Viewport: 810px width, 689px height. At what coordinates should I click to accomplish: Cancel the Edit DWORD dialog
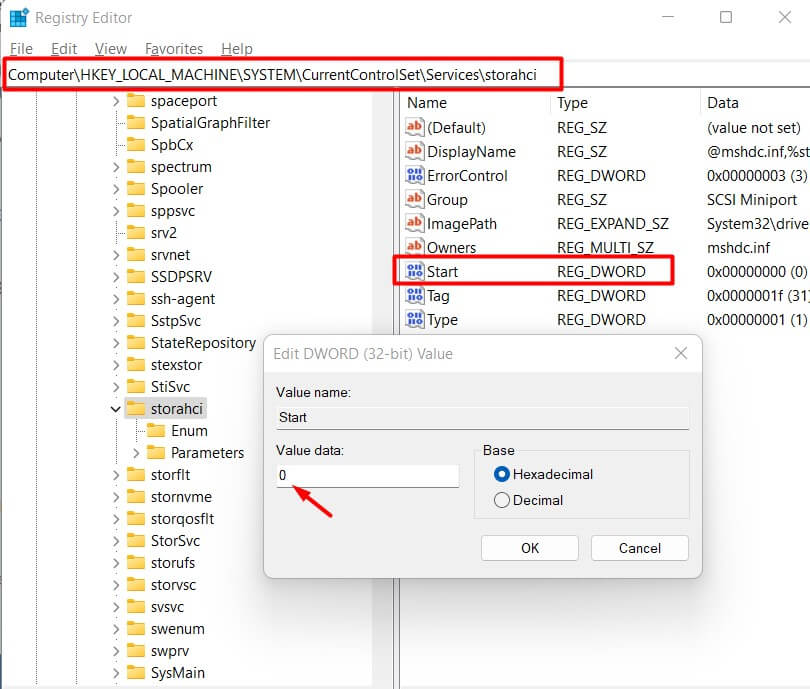point(640,548)
